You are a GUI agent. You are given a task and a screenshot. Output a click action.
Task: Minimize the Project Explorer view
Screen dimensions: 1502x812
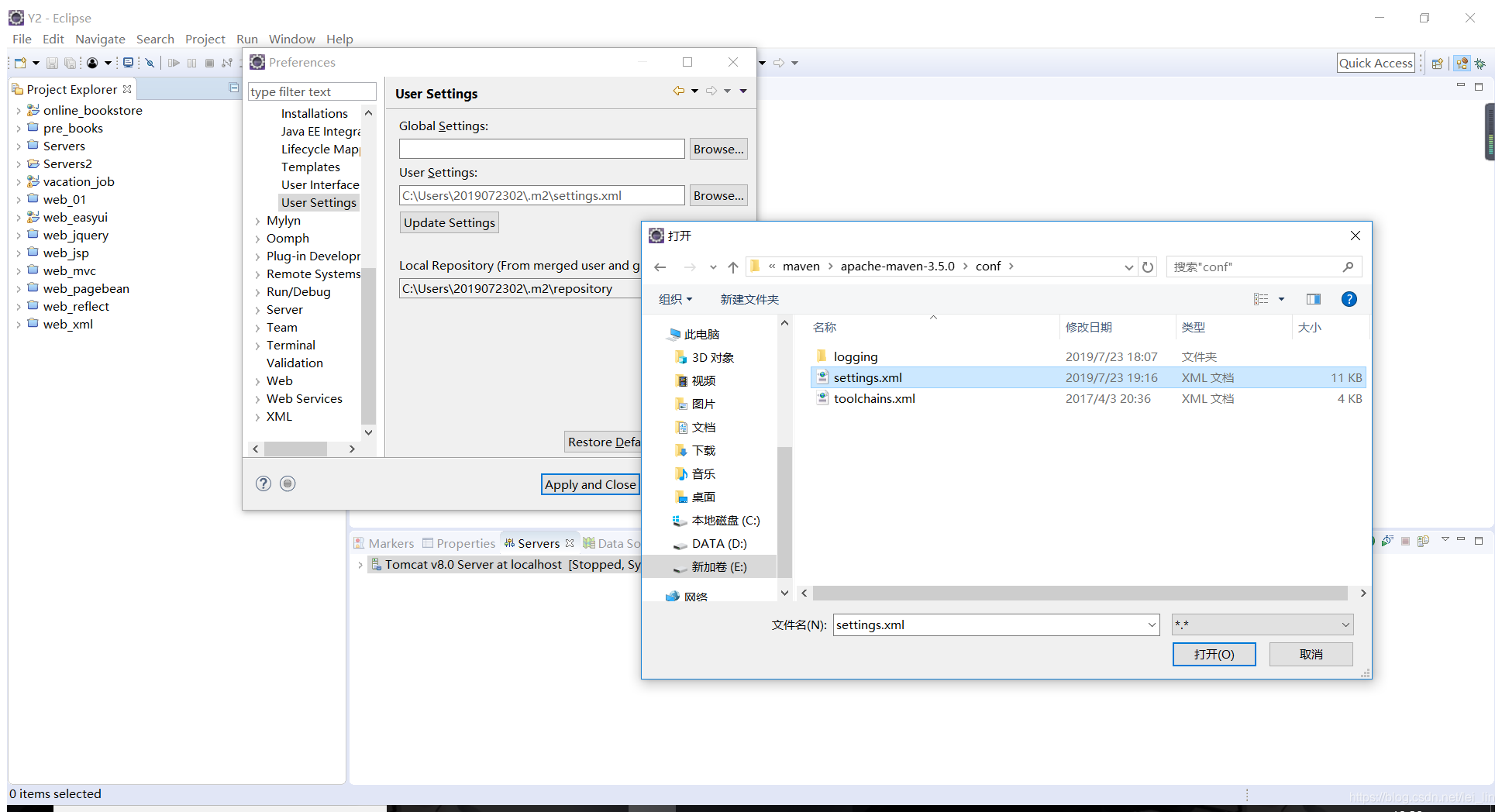pyautogui.click(x=233, y=88)
